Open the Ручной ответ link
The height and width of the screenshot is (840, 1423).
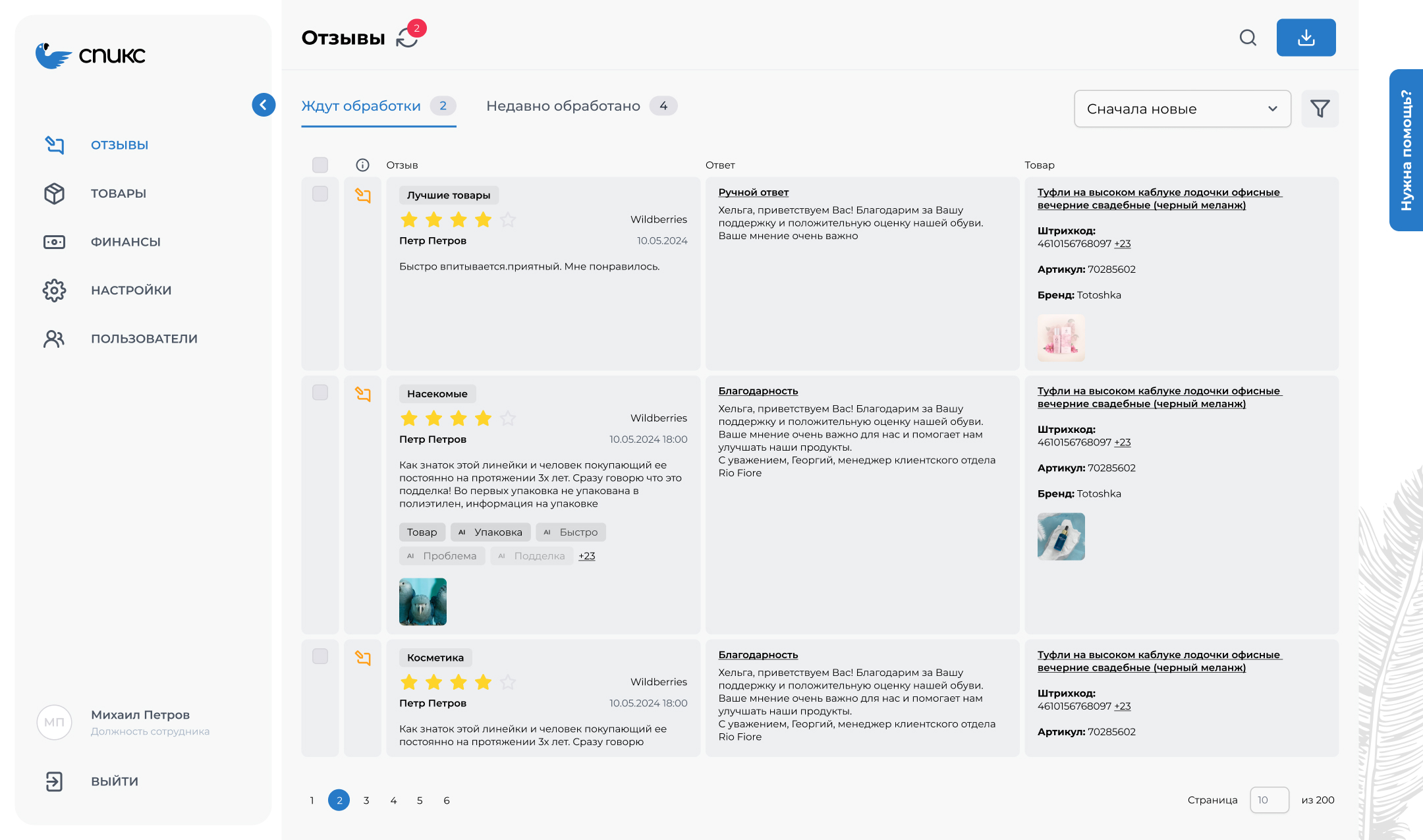(753, 192)
